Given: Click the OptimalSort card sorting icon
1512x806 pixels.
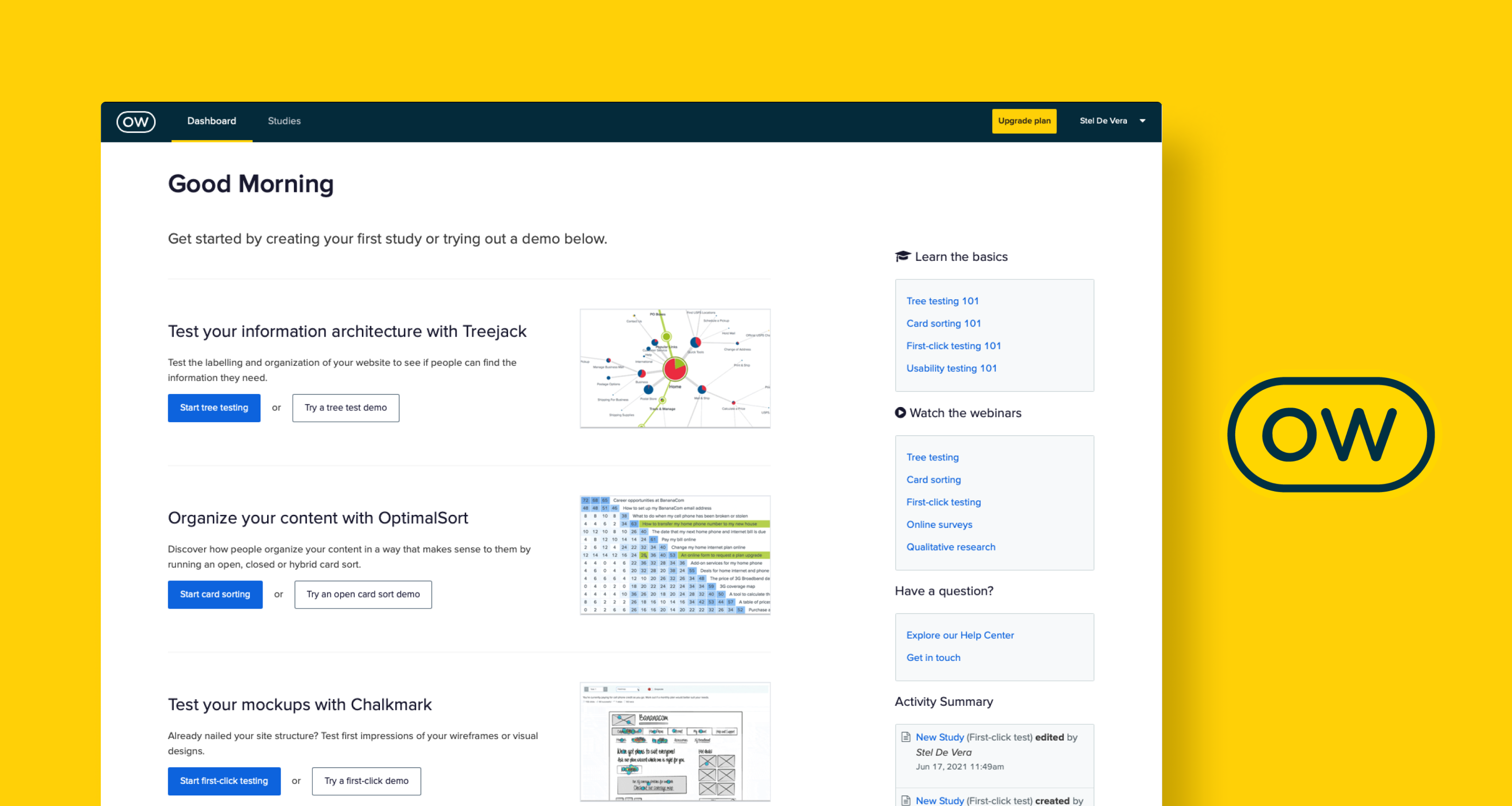Looking at the screenshot, I should pos(675,553).
